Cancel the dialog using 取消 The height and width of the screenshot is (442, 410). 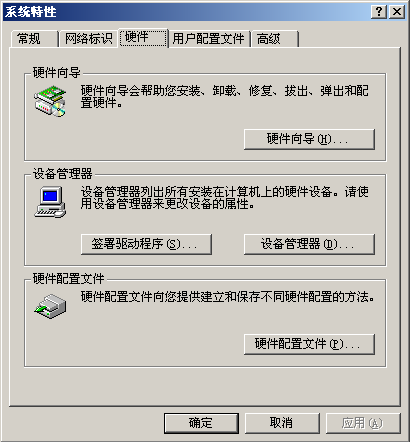(x=282, y=423)
